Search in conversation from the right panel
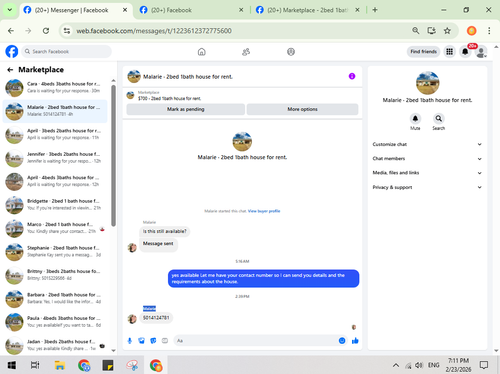The width and height of the screenshot is (500, 374). point(439,119)
